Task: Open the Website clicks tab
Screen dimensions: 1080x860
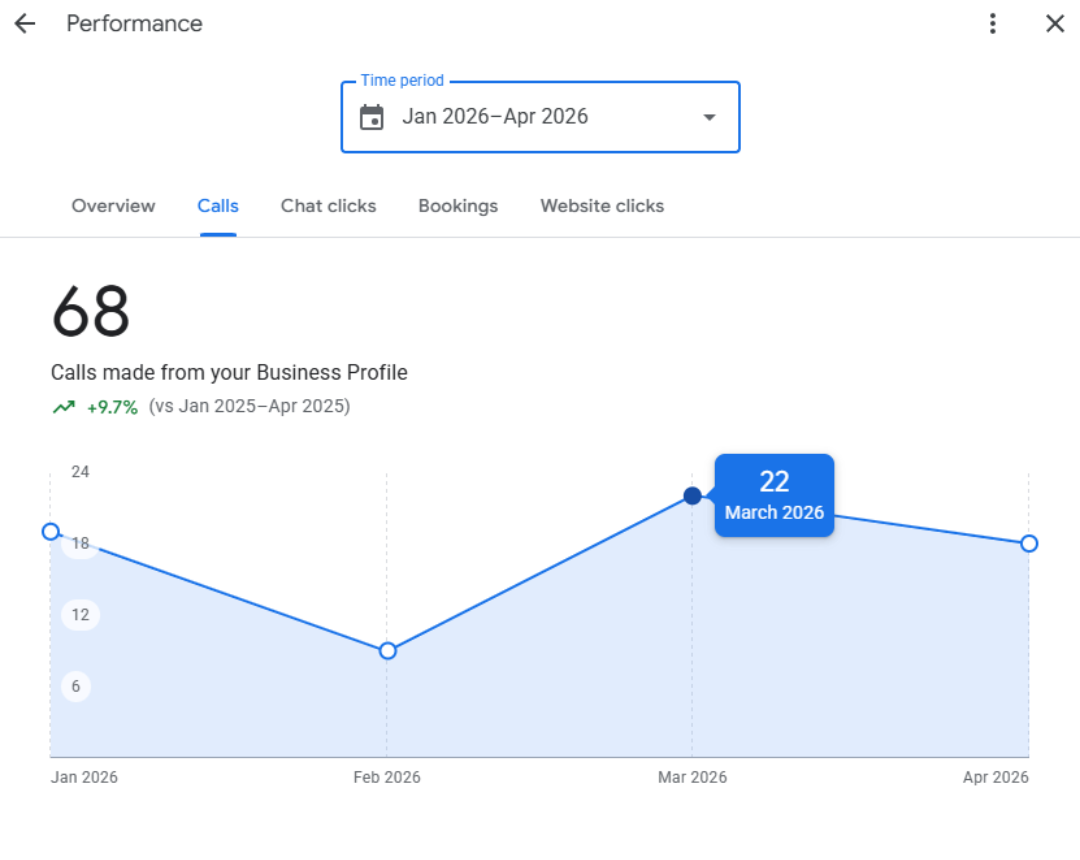Action: pos(602,206)
